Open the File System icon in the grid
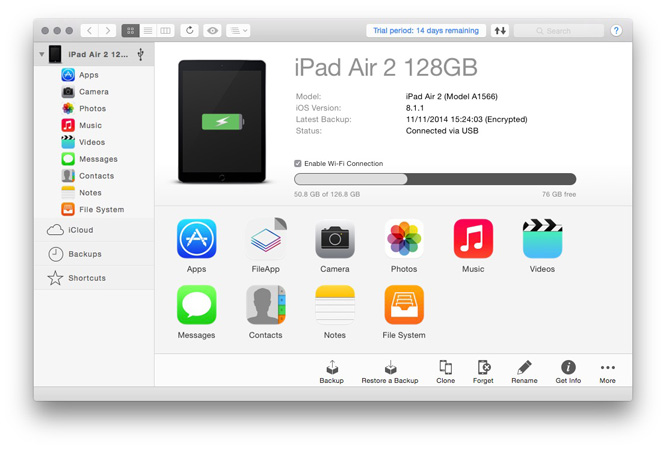Image resolution: width=666 pixels, height=449 pixels. (404, 307)
